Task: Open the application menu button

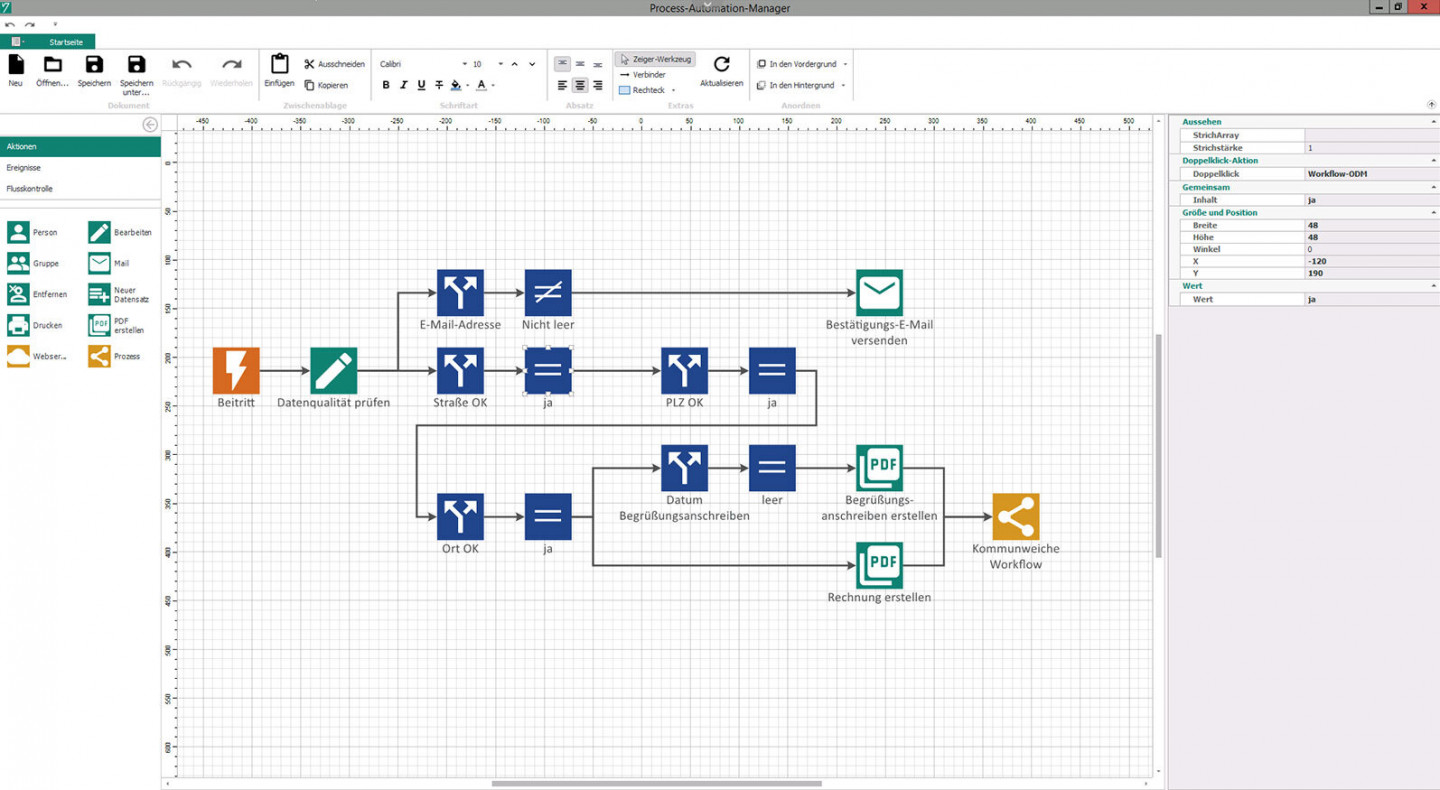Action: click(17, 42)
